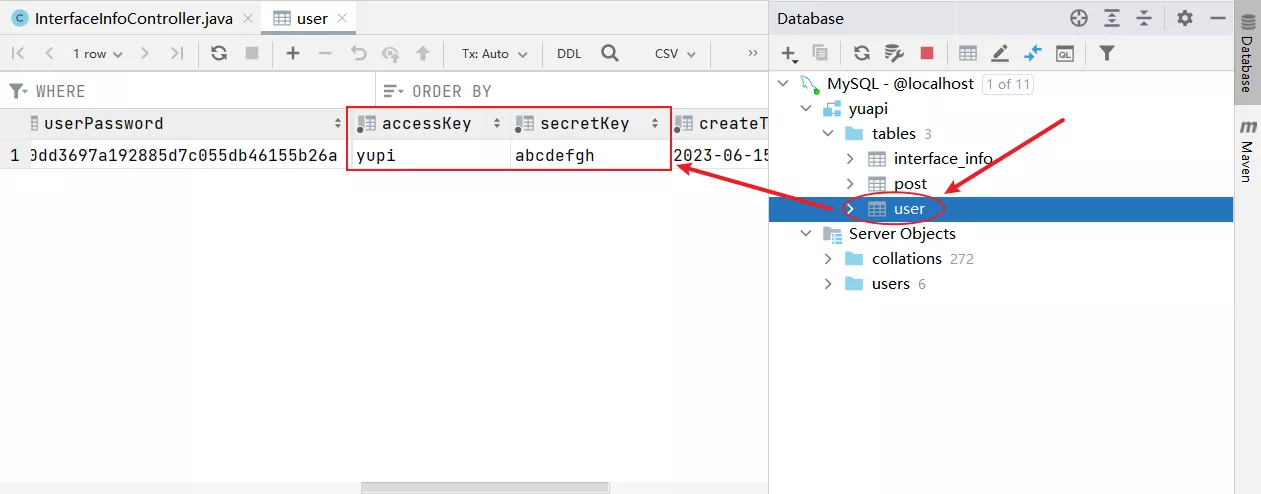Locate current object with the target icon
Screen dimensions: 1261x494
(1078, 18)
